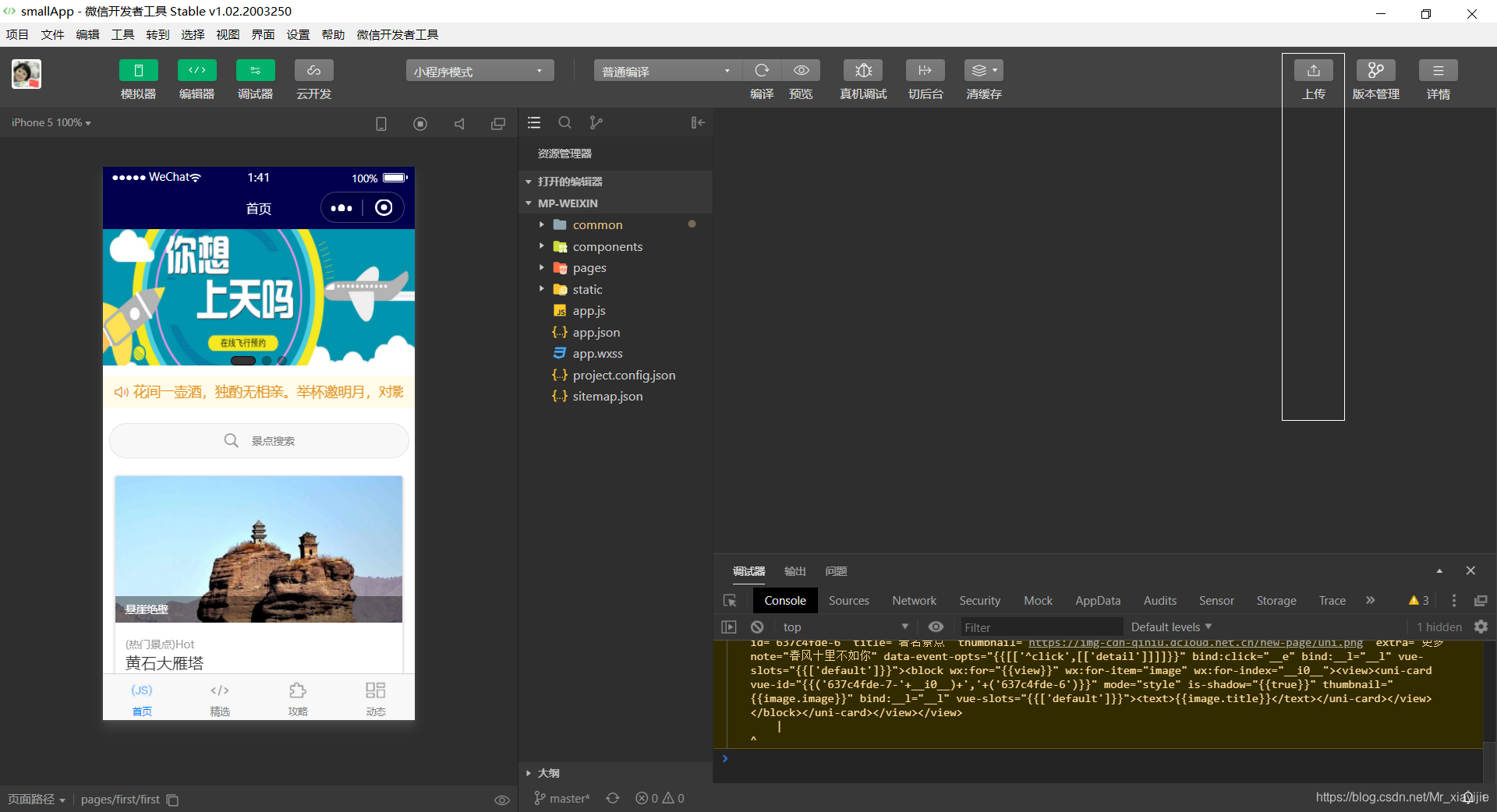Open console settings gear
The height and width of the screenshot is (812, 1497).
tap(1481, 627)
